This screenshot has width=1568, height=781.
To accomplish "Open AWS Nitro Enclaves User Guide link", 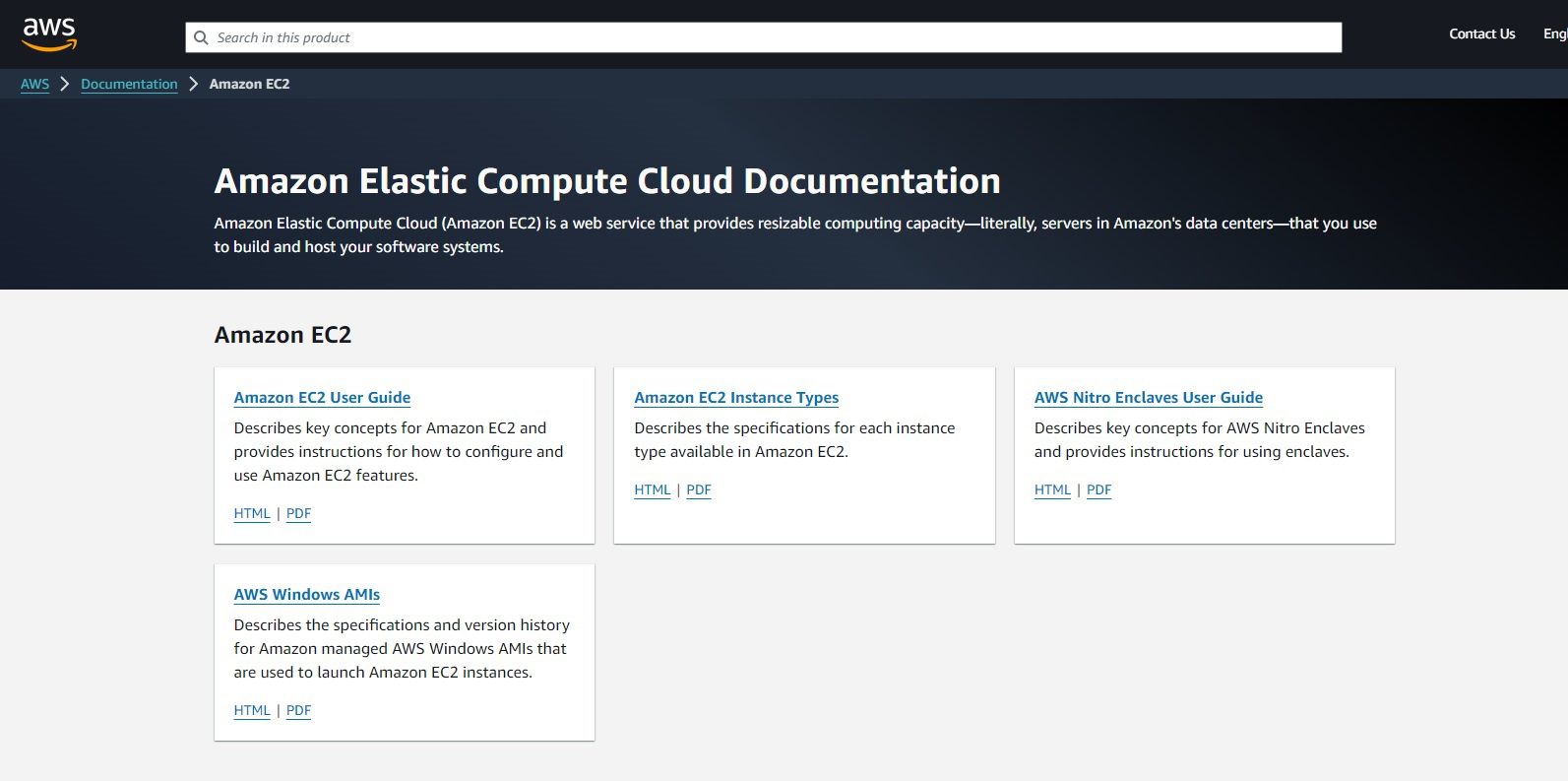I will coord(1149,398).
